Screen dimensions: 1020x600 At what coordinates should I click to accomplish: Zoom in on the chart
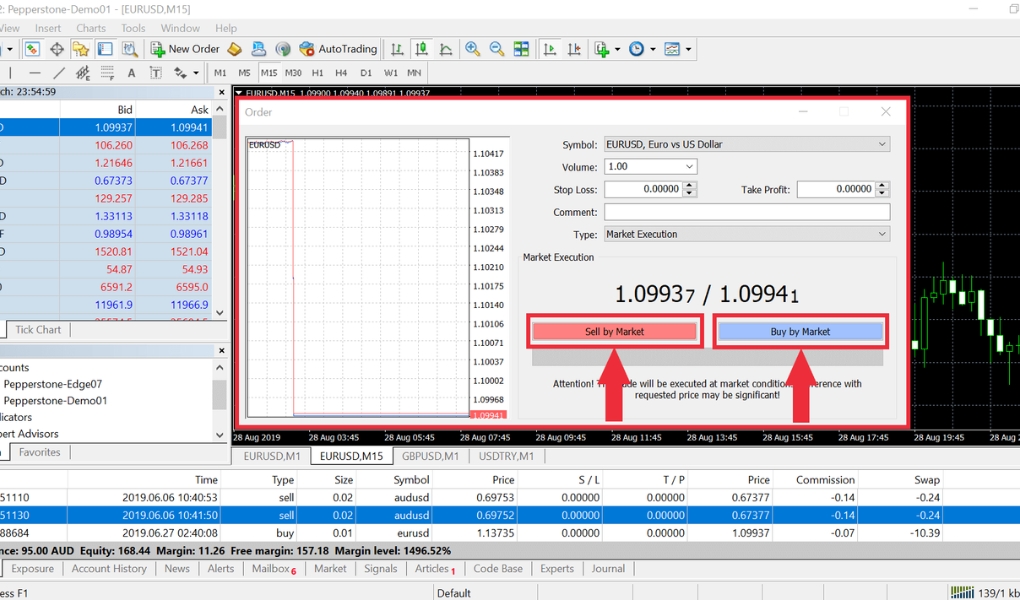[472, 49]
